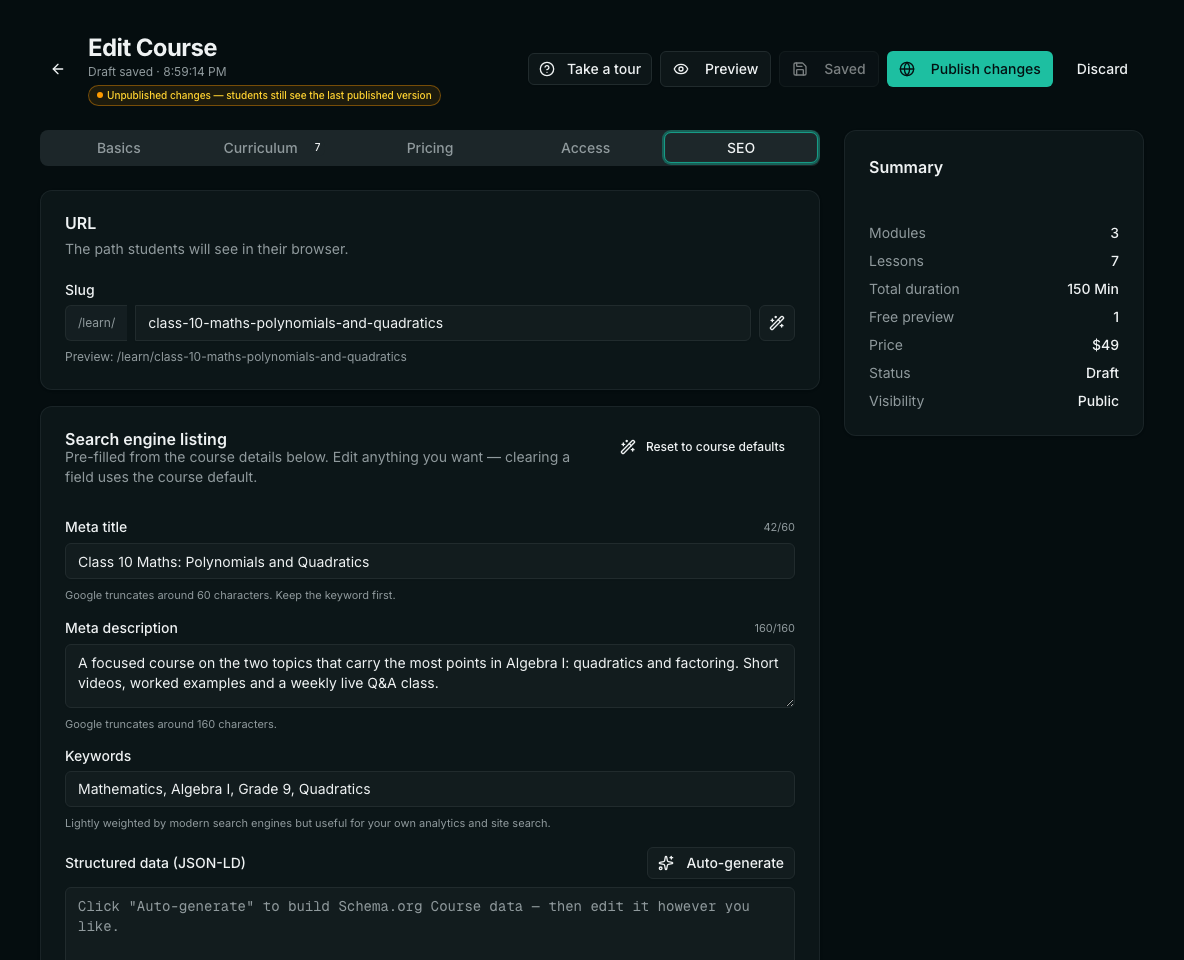Open the course Preview
The height and width of the screenshot is (960, 1184).
pos(715,69)
